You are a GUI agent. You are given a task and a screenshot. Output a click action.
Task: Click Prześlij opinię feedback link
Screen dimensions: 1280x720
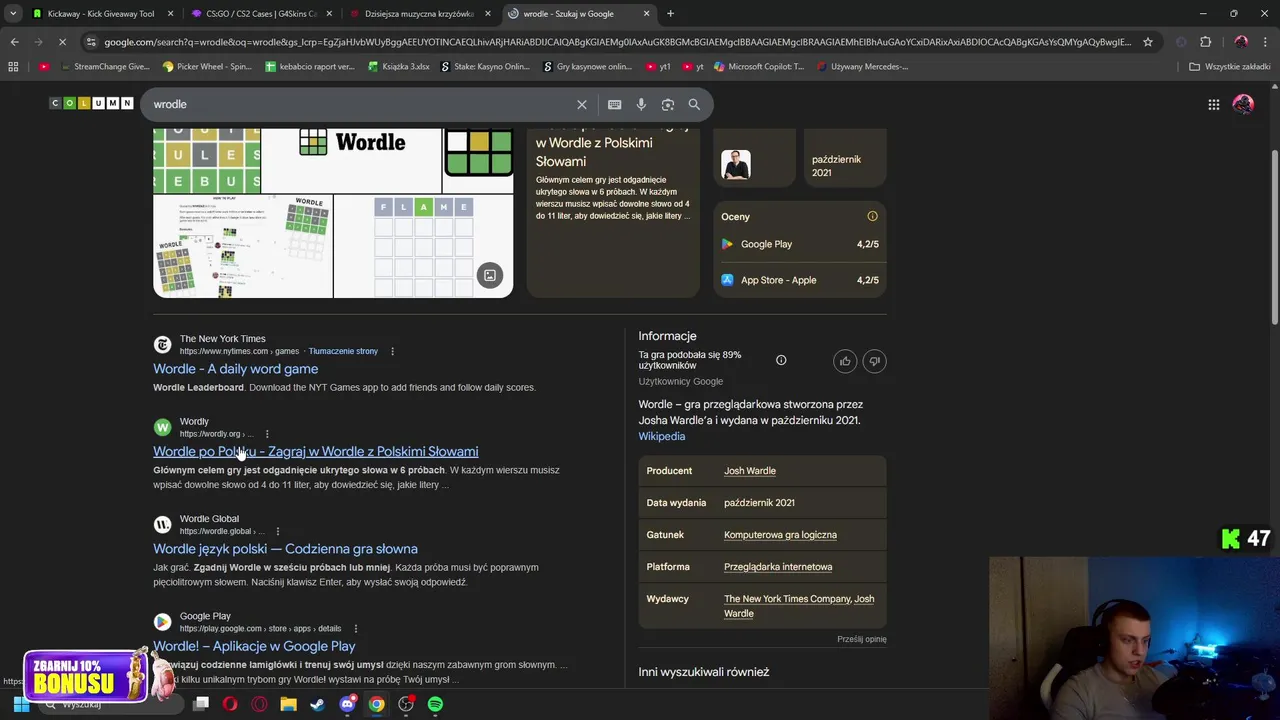[x=862, y=639]
